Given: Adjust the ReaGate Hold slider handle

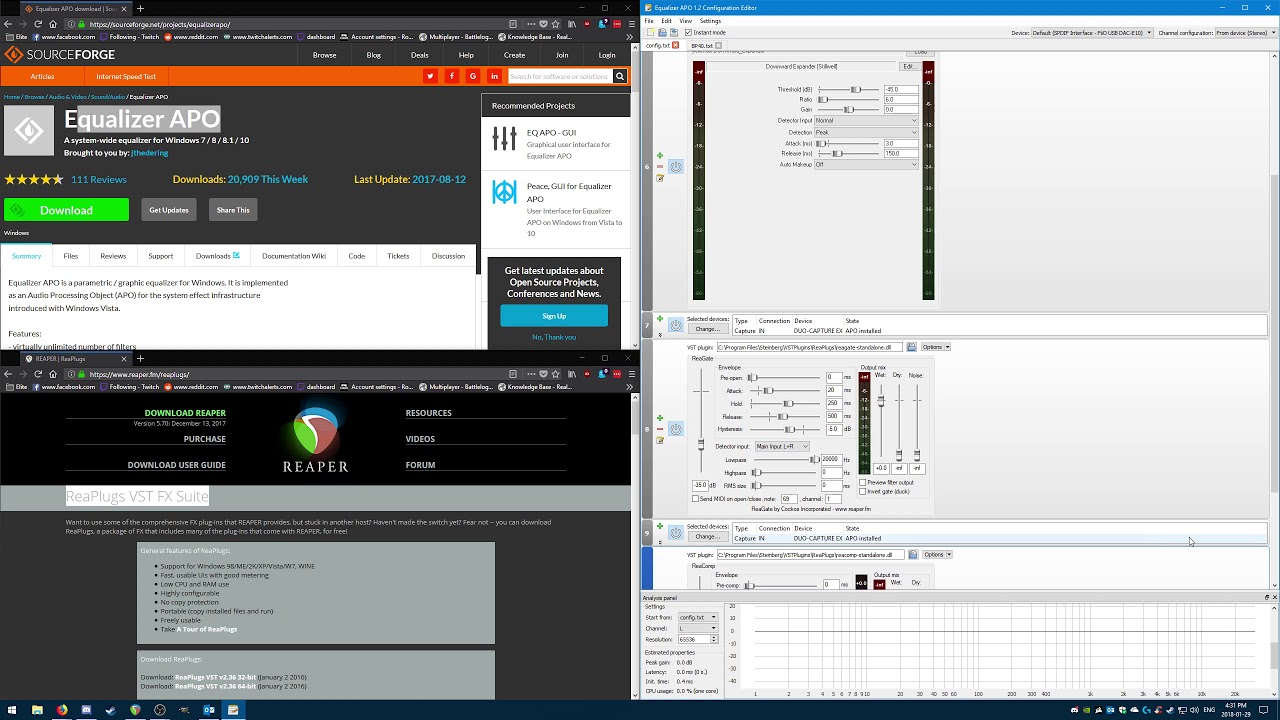Looking at the screenshot, I should 788,403.
